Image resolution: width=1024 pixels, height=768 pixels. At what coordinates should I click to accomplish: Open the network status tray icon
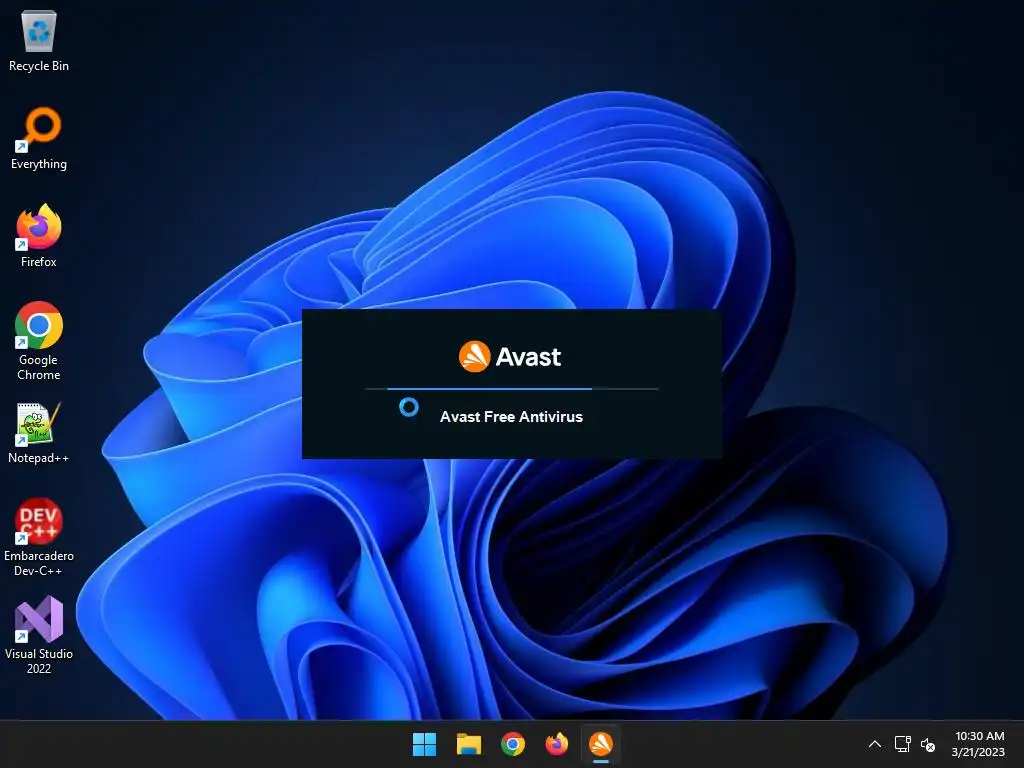[x=903, y=744]
